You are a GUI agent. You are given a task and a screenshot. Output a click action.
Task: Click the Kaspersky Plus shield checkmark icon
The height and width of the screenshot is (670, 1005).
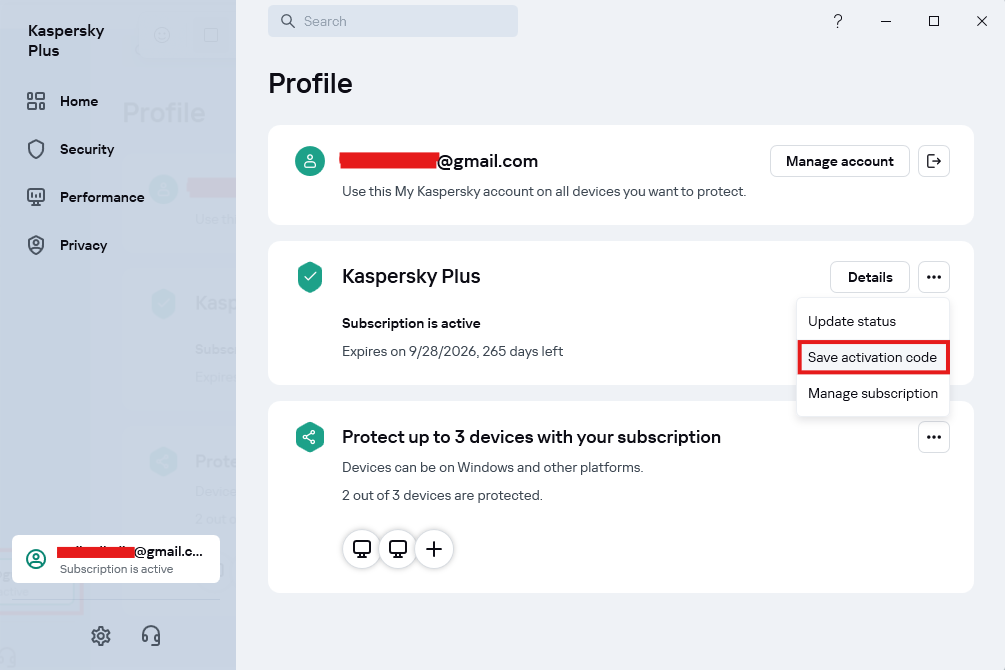click(x=310, y=277)
